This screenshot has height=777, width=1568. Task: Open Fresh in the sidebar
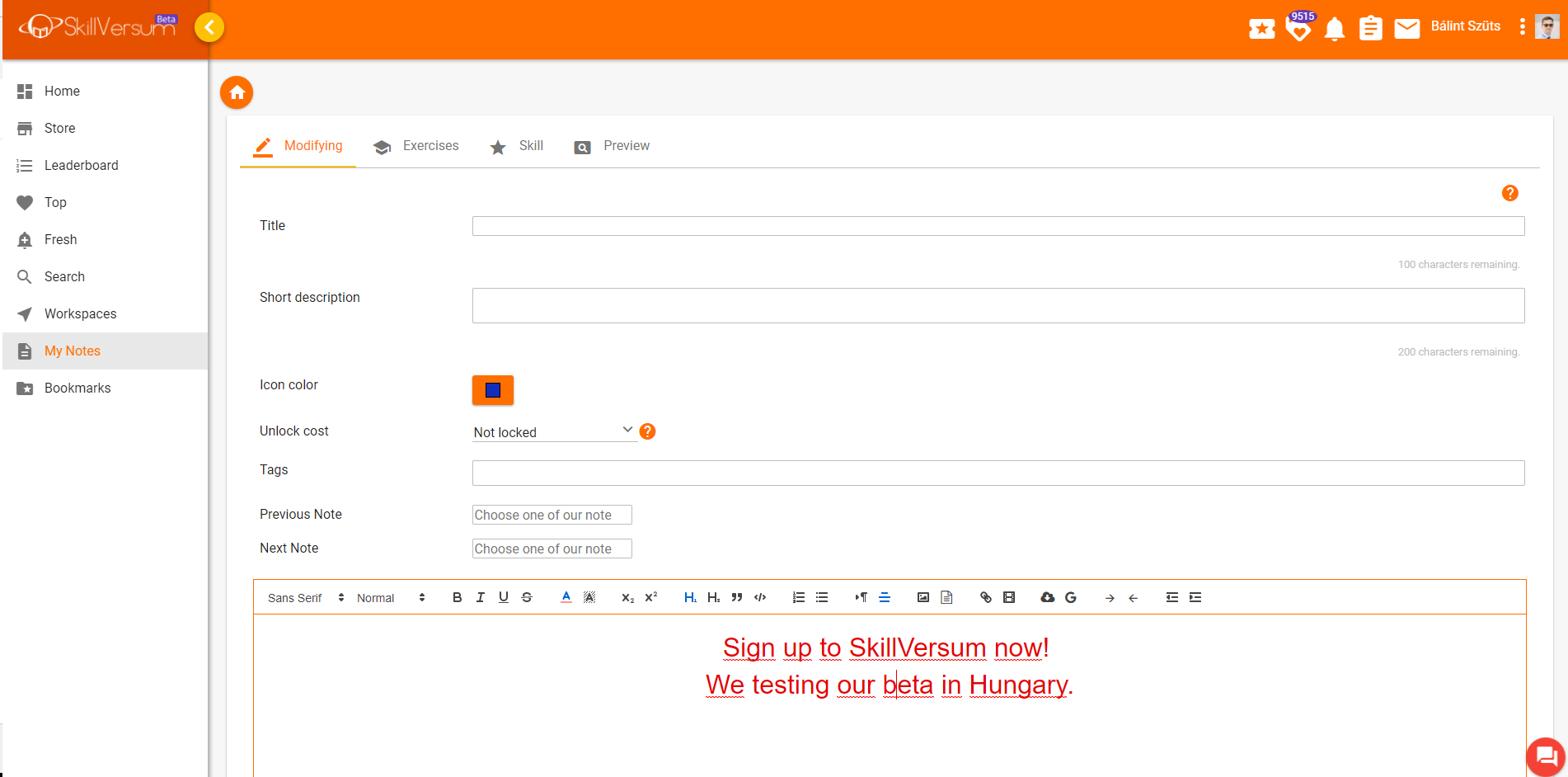(106, 239)
